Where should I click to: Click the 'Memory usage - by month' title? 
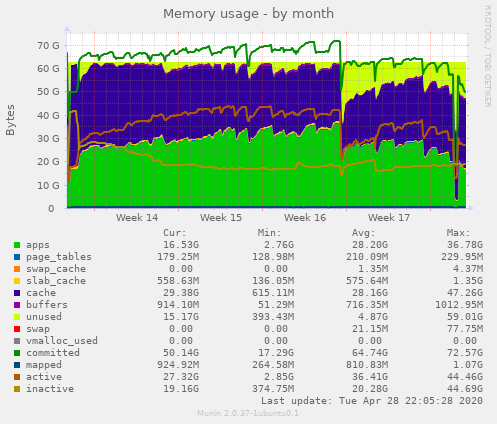tap(248, 14)
